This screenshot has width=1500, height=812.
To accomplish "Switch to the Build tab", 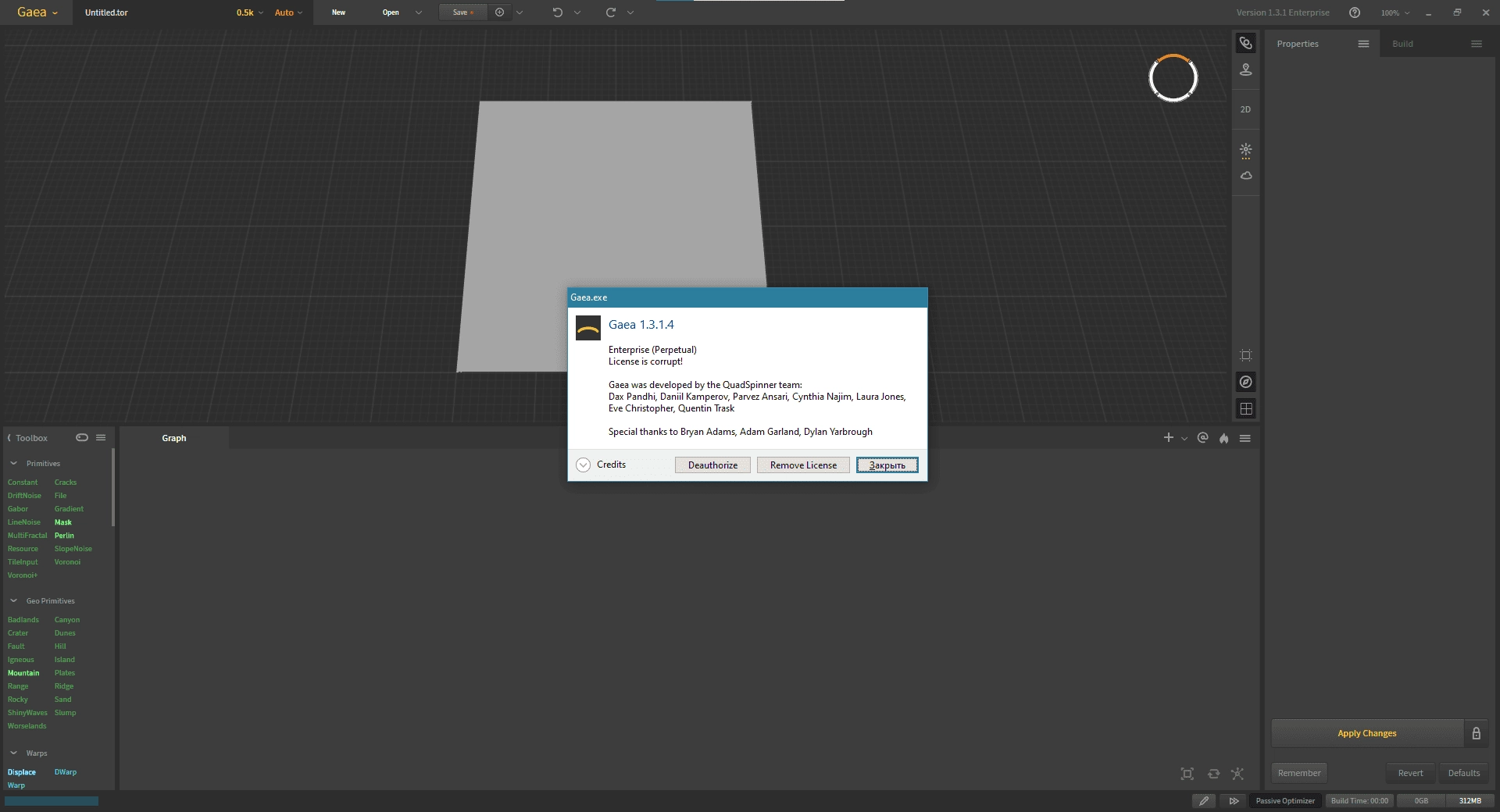I will coord(1402,44).
